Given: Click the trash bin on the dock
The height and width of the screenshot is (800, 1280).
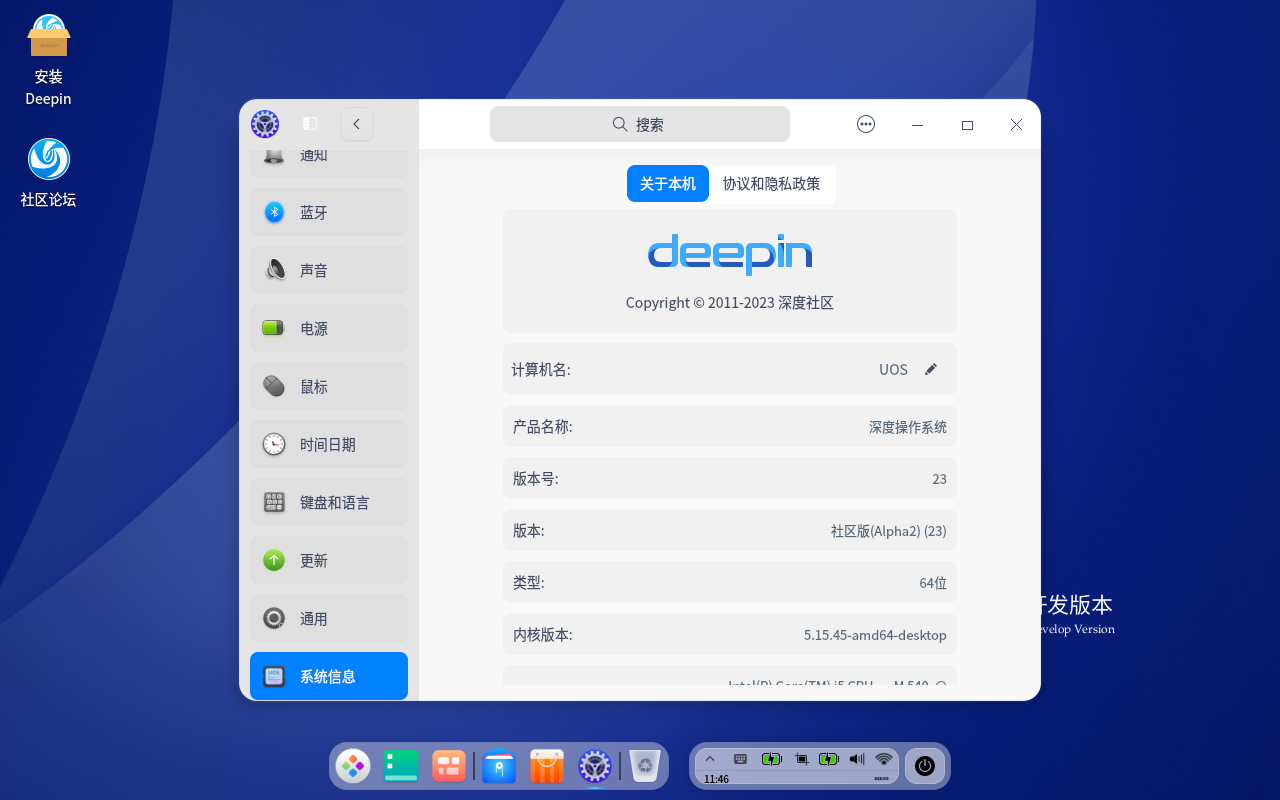Looking at the screenshot, I should 643,766.
